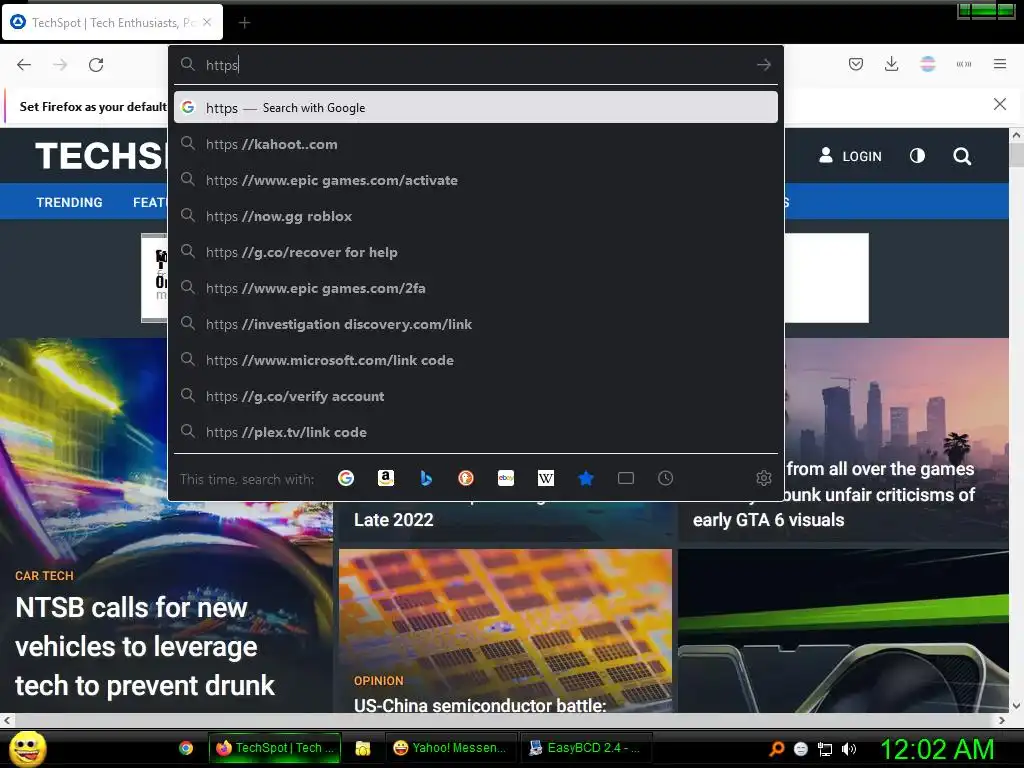Viewport: 1024px width, 768px height.
Task: Open the NTSB calls for new vehicles article
Action: click(145, 647)
